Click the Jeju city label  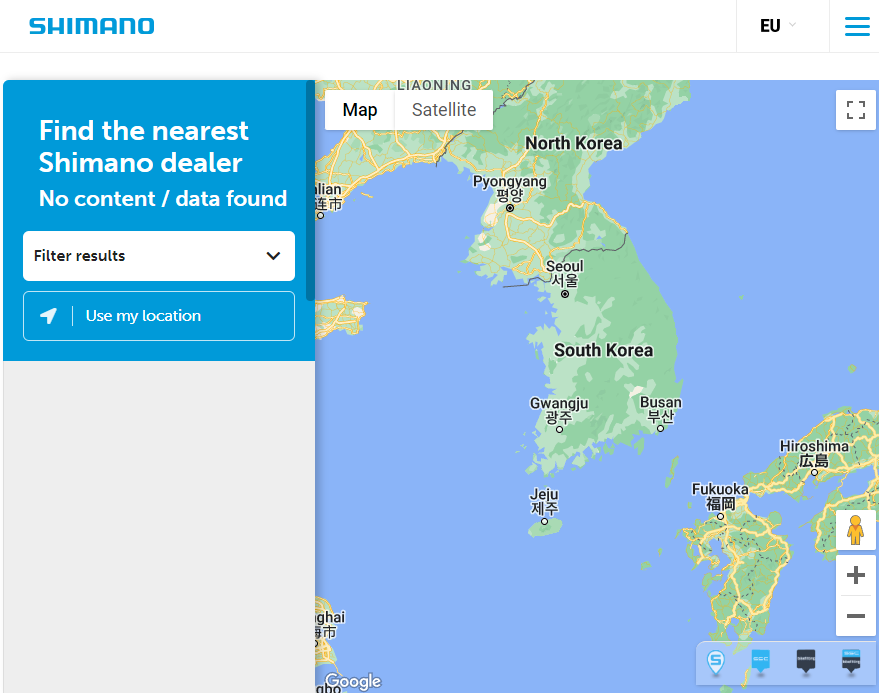pyautogui.click(x=544, y=502)
